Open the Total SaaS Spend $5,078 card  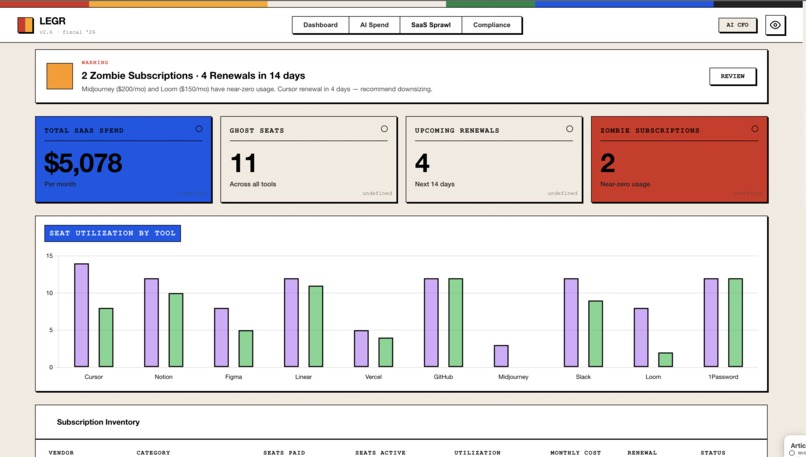click(x=123, y=159)
